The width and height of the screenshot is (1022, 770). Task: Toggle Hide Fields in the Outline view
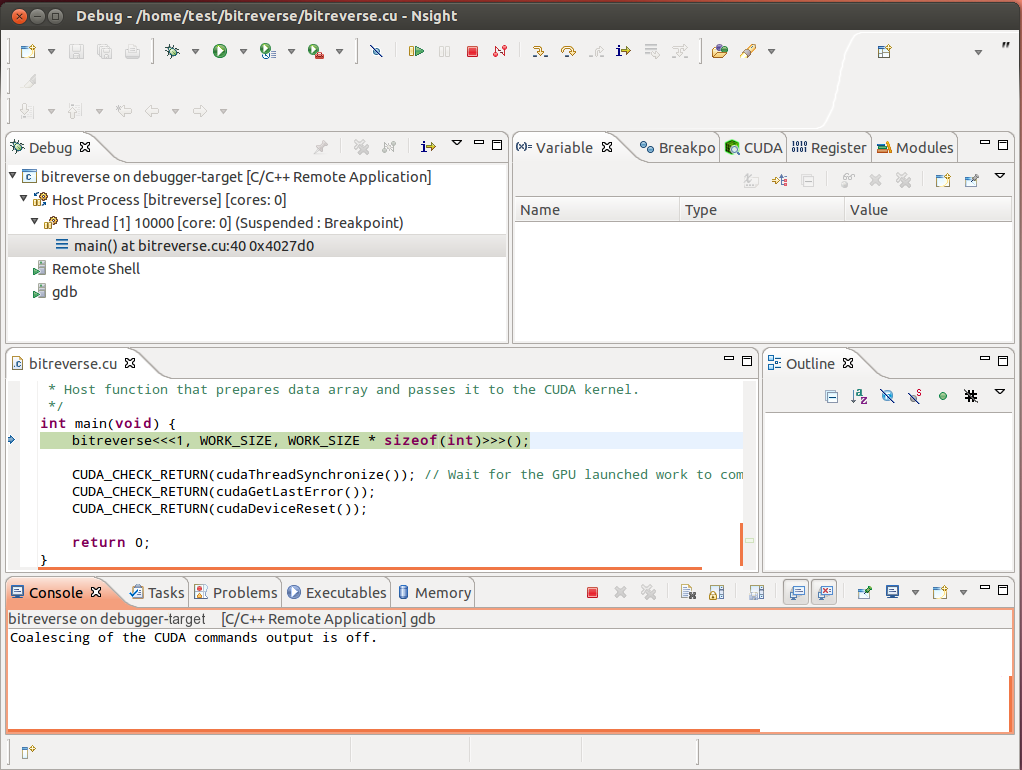(887, 396)
